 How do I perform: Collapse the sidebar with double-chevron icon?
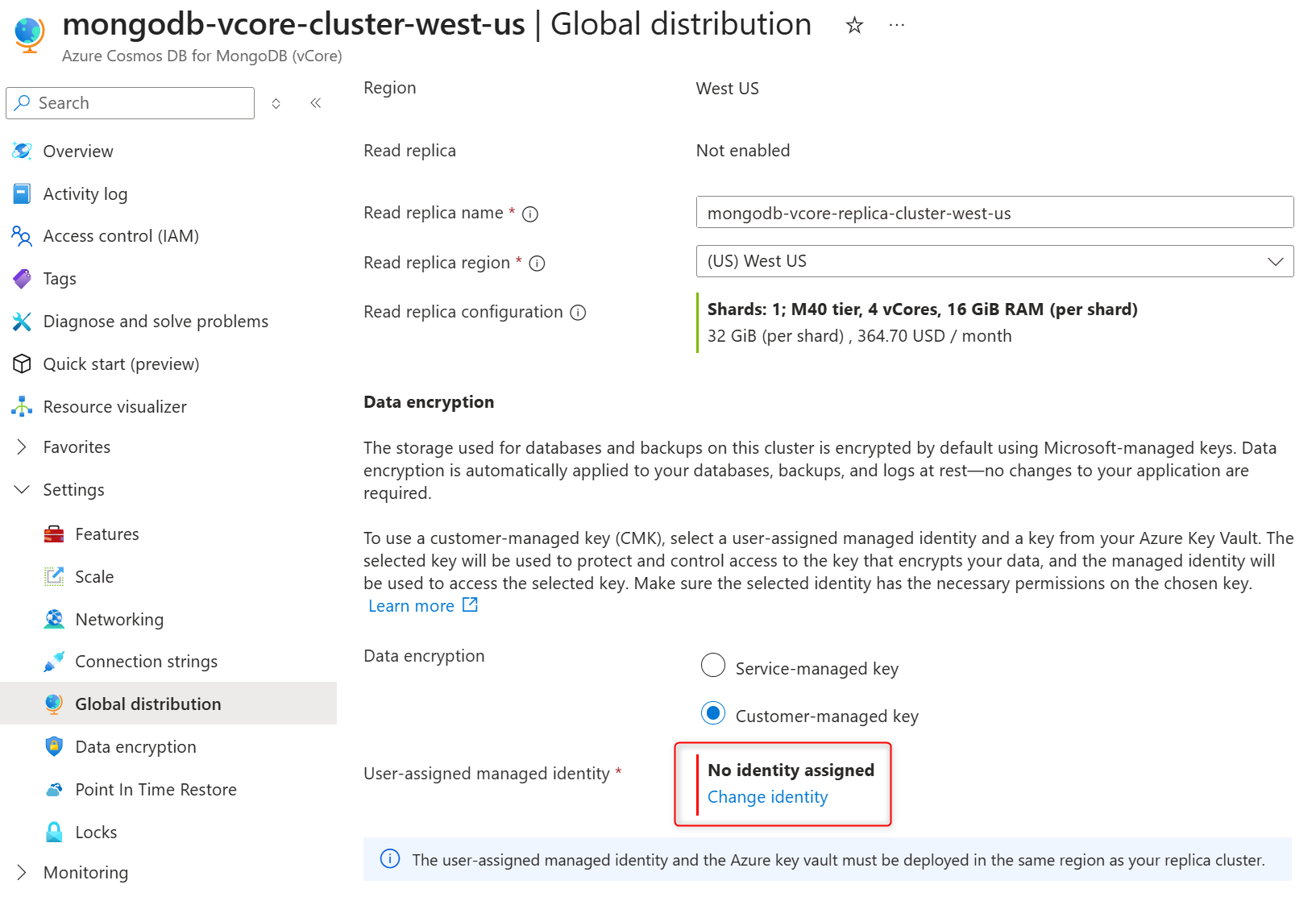pyautogui.click(x=316, y=103)
